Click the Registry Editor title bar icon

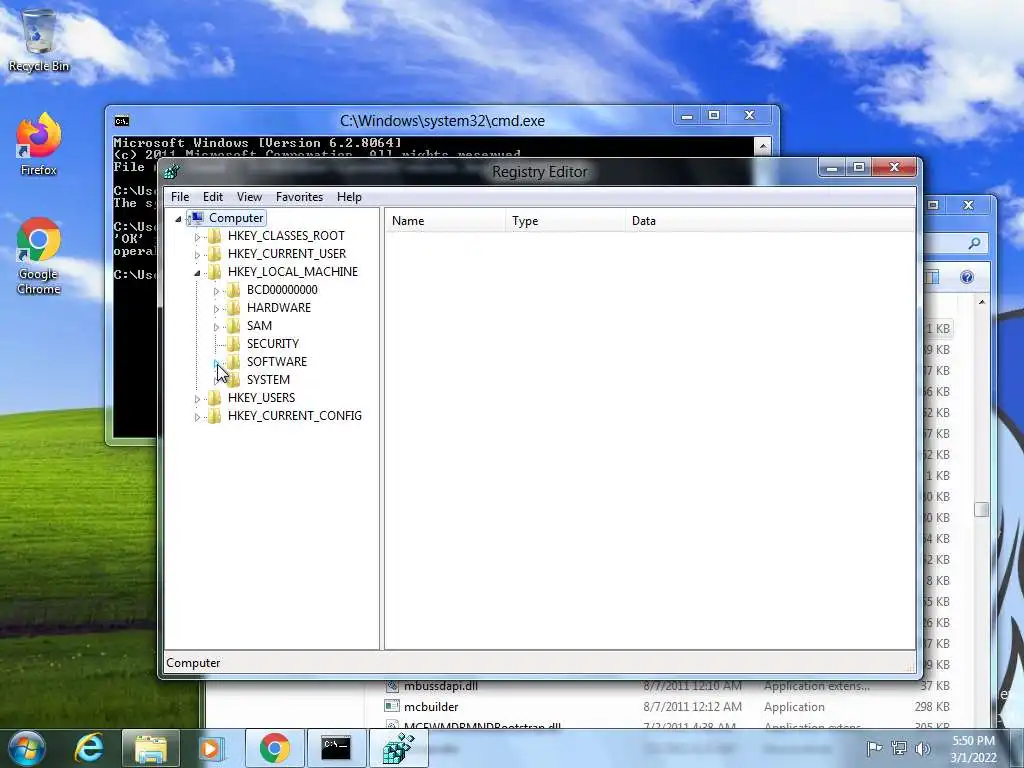172,172
